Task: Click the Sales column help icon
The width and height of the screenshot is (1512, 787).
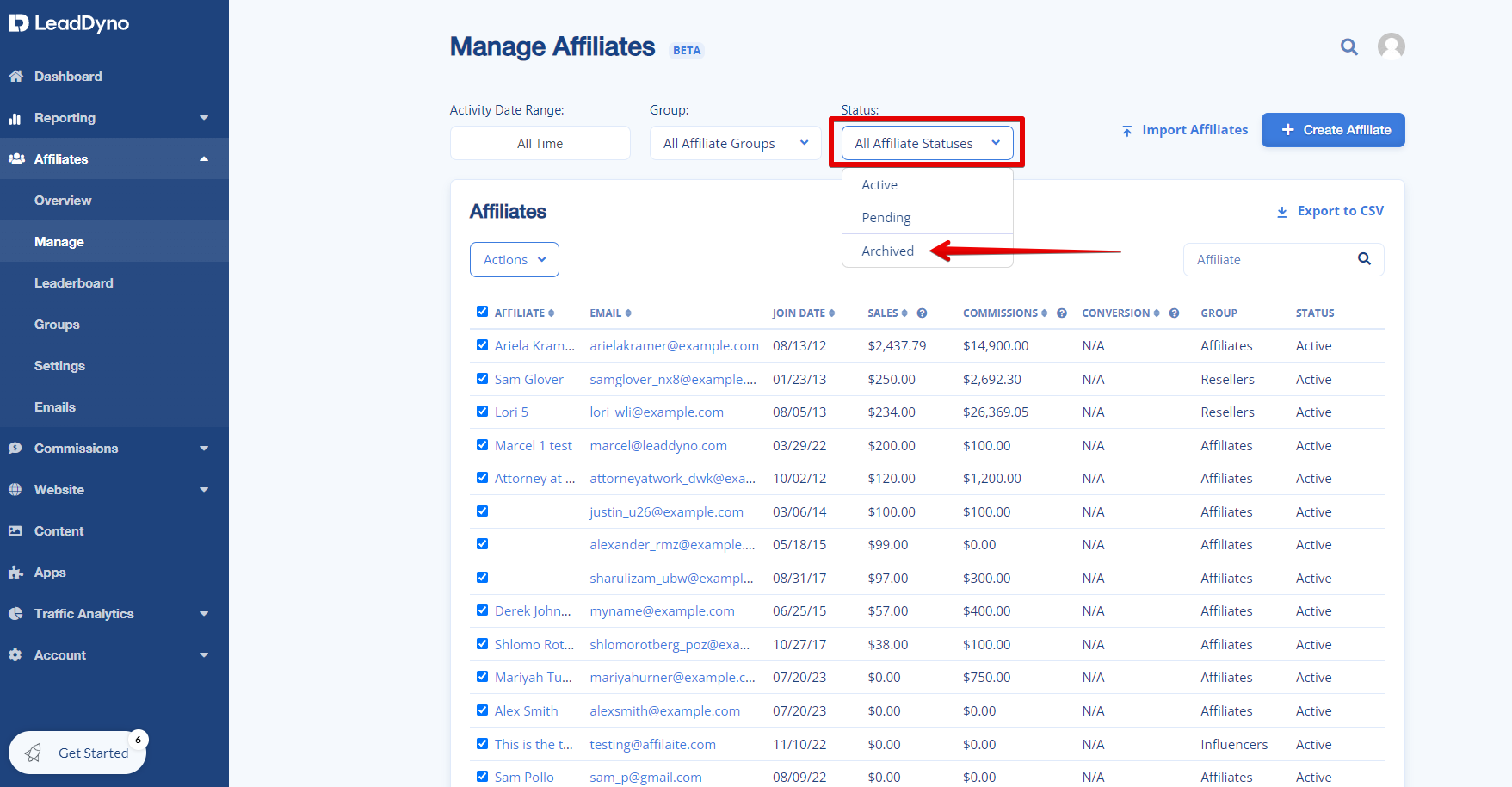Action: (922, 313)
